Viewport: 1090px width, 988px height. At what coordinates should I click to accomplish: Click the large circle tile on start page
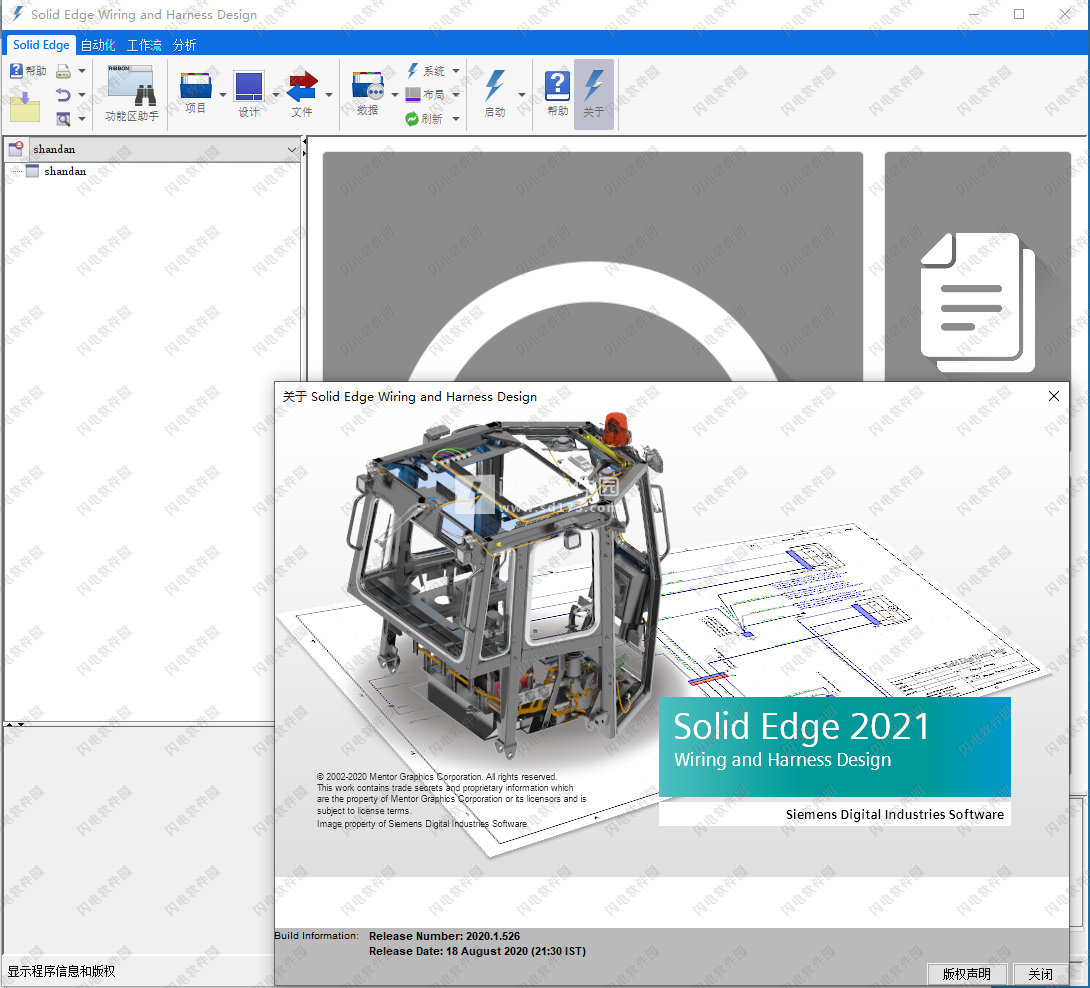(x=593, y=266)
